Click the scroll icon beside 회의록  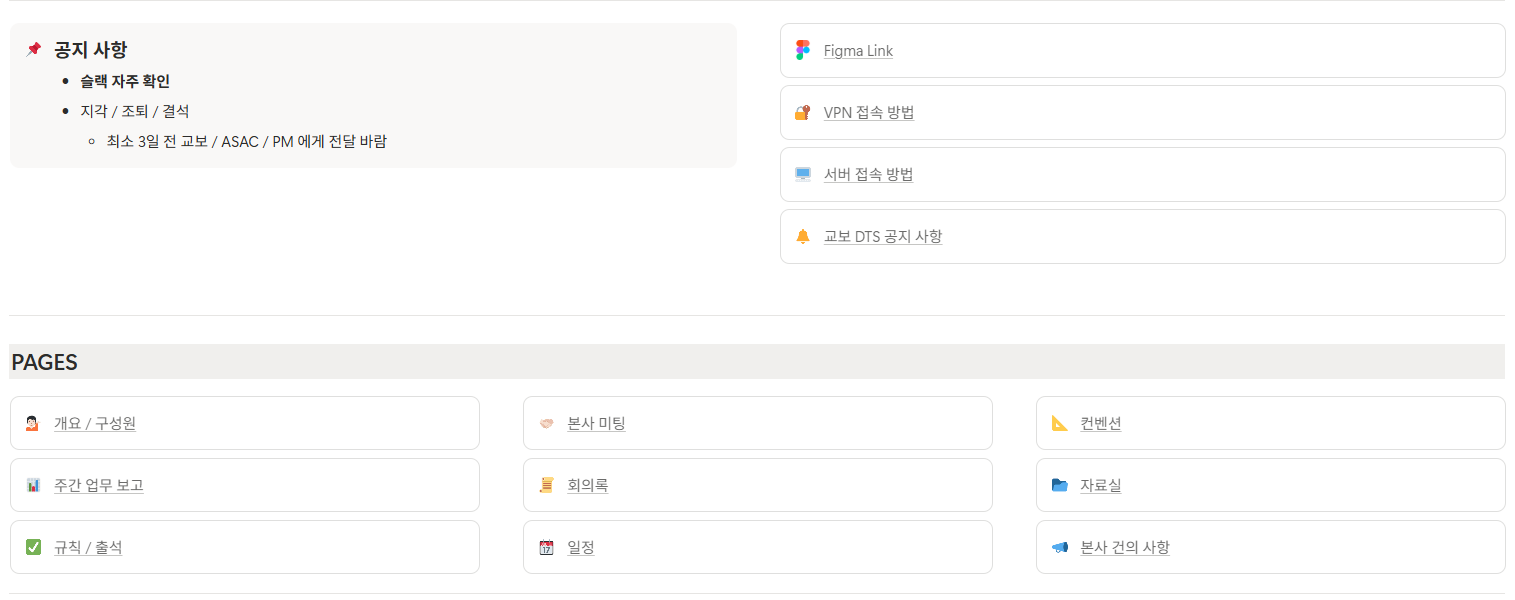click(x=546, y=486)
